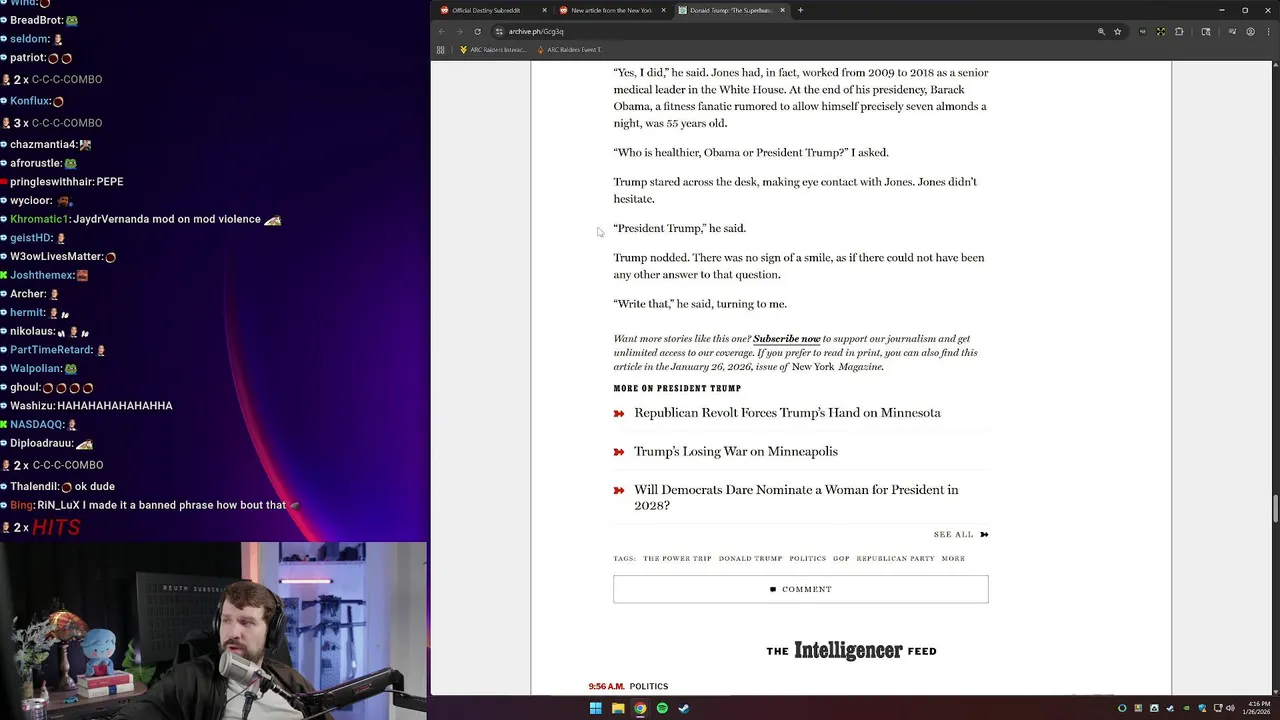
Task: Click chat username Bing
Action: point(21,506)
